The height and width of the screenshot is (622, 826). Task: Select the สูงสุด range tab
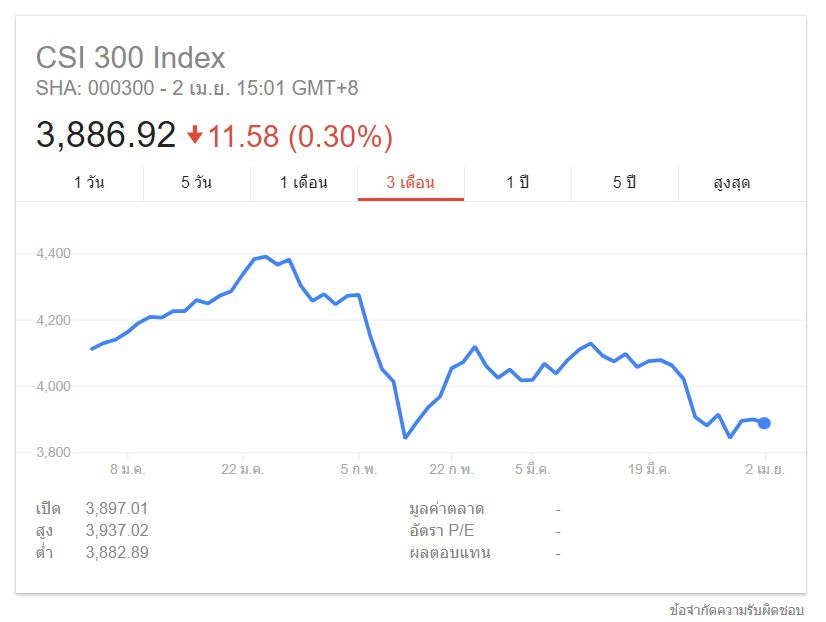coord(732,183)
